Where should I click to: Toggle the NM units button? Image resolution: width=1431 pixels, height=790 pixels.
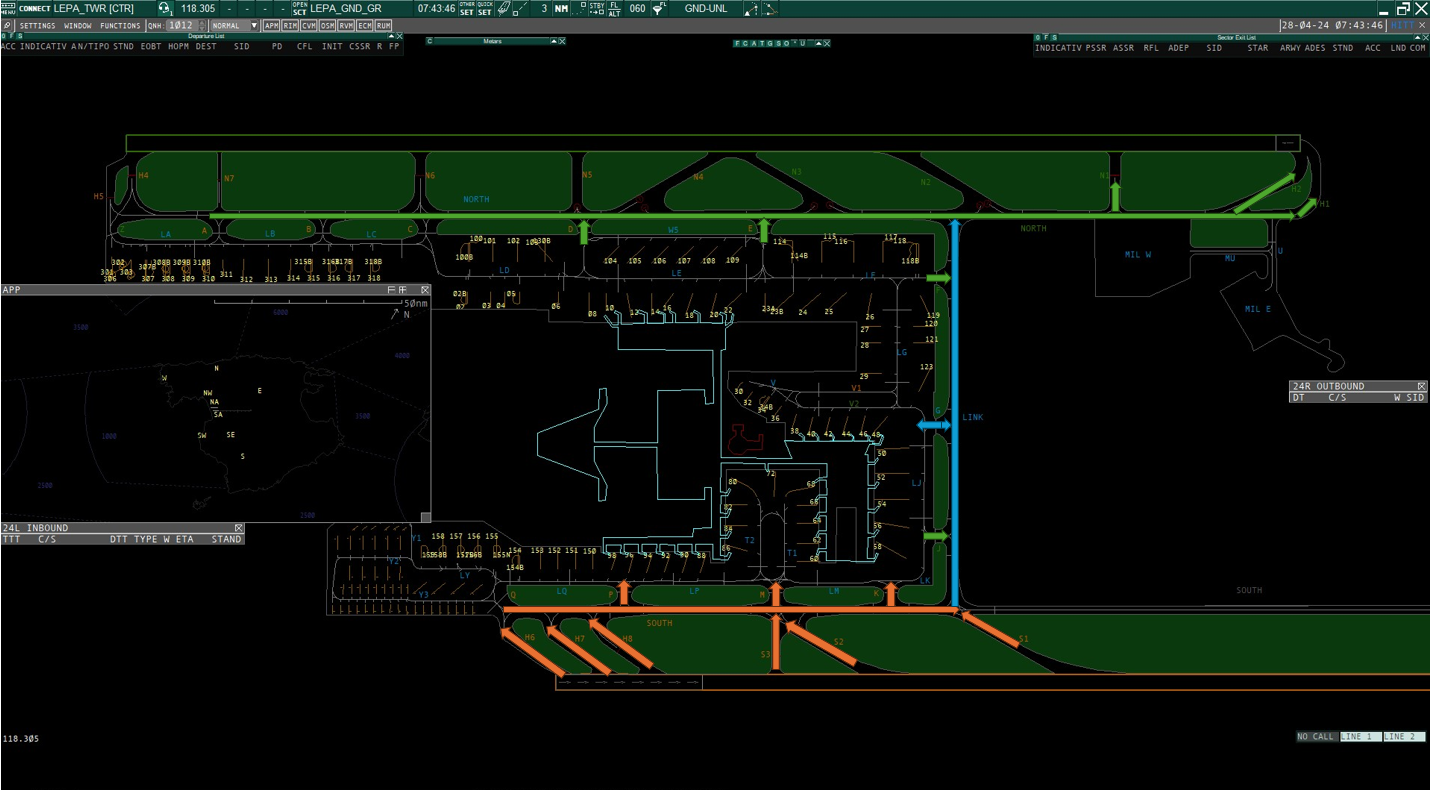(561, 8)
